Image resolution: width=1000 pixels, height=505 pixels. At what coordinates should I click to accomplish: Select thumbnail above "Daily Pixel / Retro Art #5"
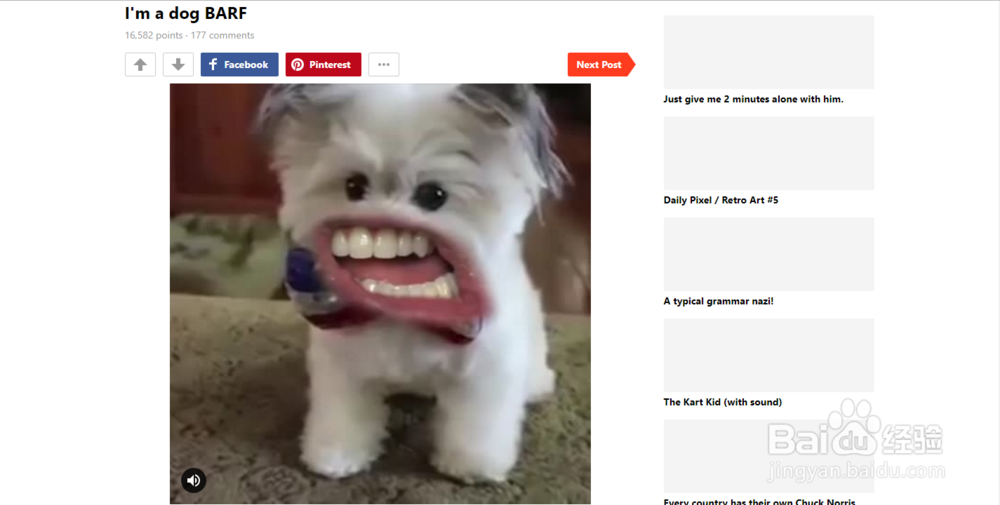(769, 153)
